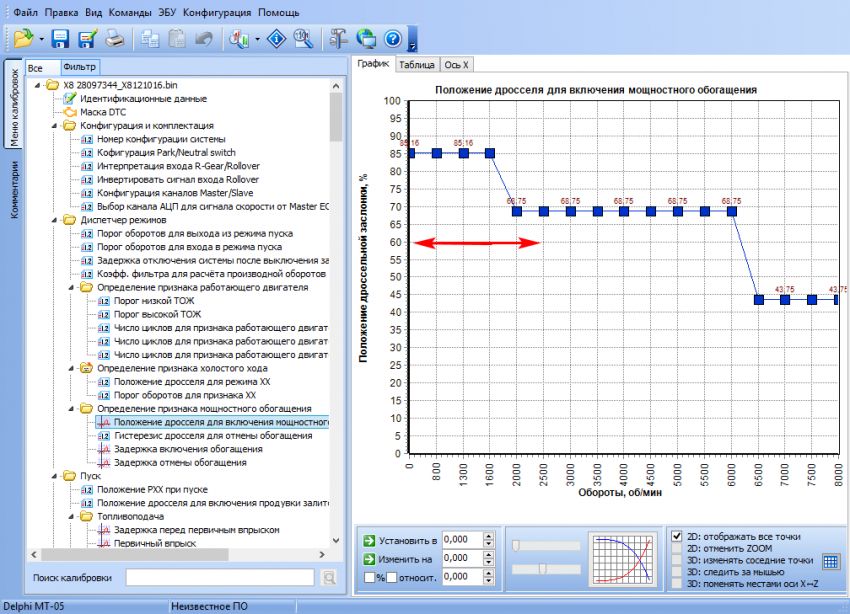Open settings with the hammer tools icon
Screen dimensions: 850x614
[339, 38]
